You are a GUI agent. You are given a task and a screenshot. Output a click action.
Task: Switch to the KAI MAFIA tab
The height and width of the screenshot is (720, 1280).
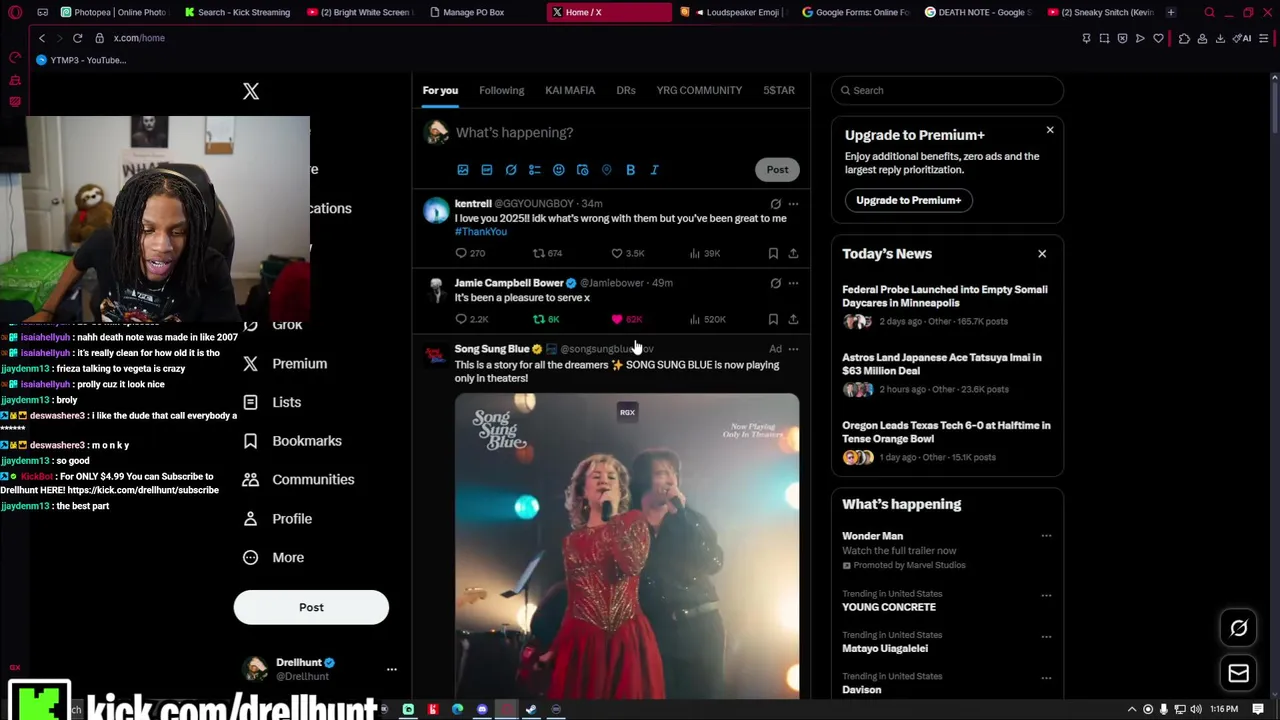tap(570, 90)
